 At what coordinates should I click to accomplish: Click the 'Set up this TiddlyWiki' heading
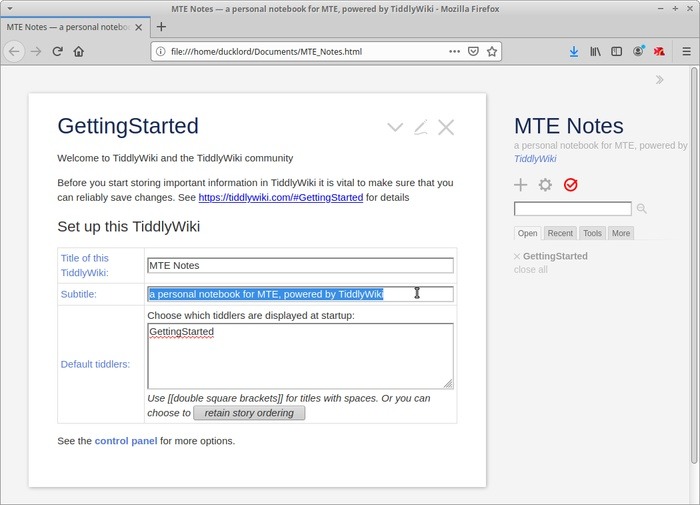pyautogui.click(x=129, y=226)
